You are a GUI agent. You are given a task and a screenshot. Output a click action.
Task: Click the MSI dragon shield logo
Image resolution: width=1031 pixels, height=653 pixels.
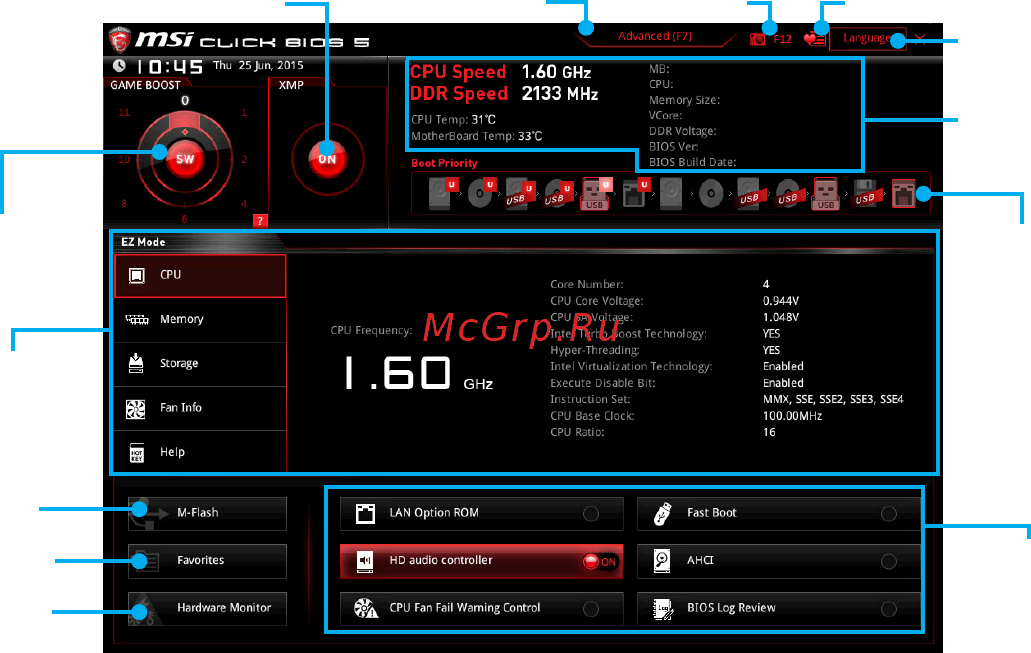tap(119, 39)
